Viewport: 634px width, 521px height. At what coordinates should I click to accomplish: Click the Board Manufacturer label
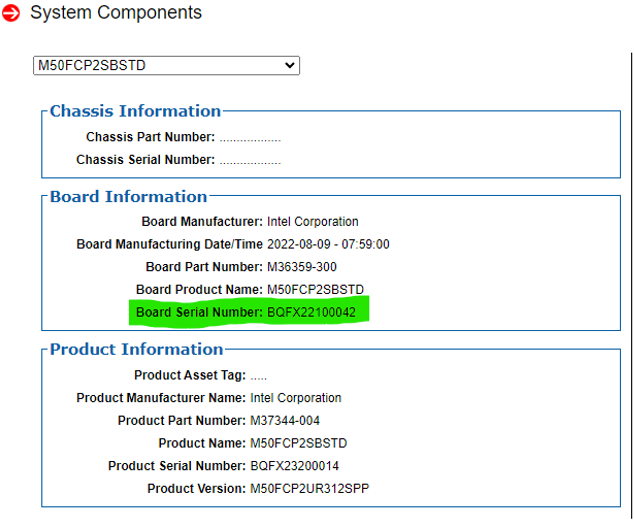pyautogui.click(x=202, y=222)
